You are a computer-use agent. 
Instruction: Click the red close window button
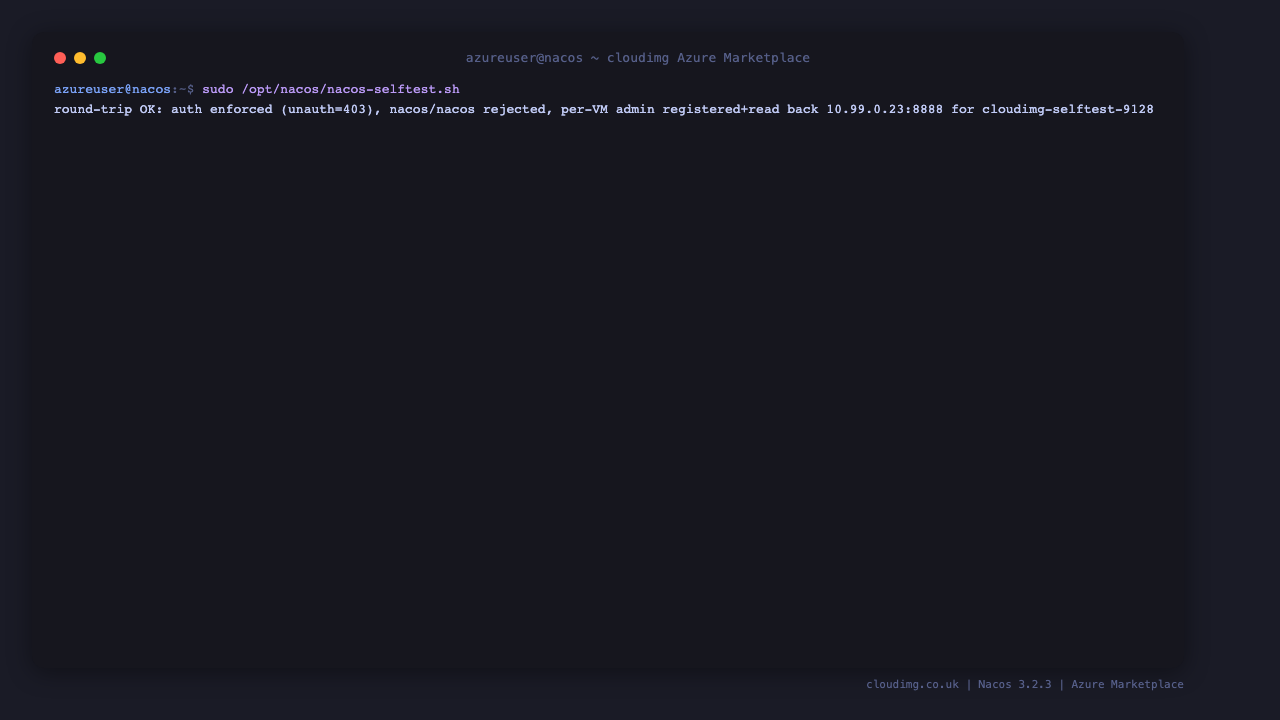click(60, 58)
